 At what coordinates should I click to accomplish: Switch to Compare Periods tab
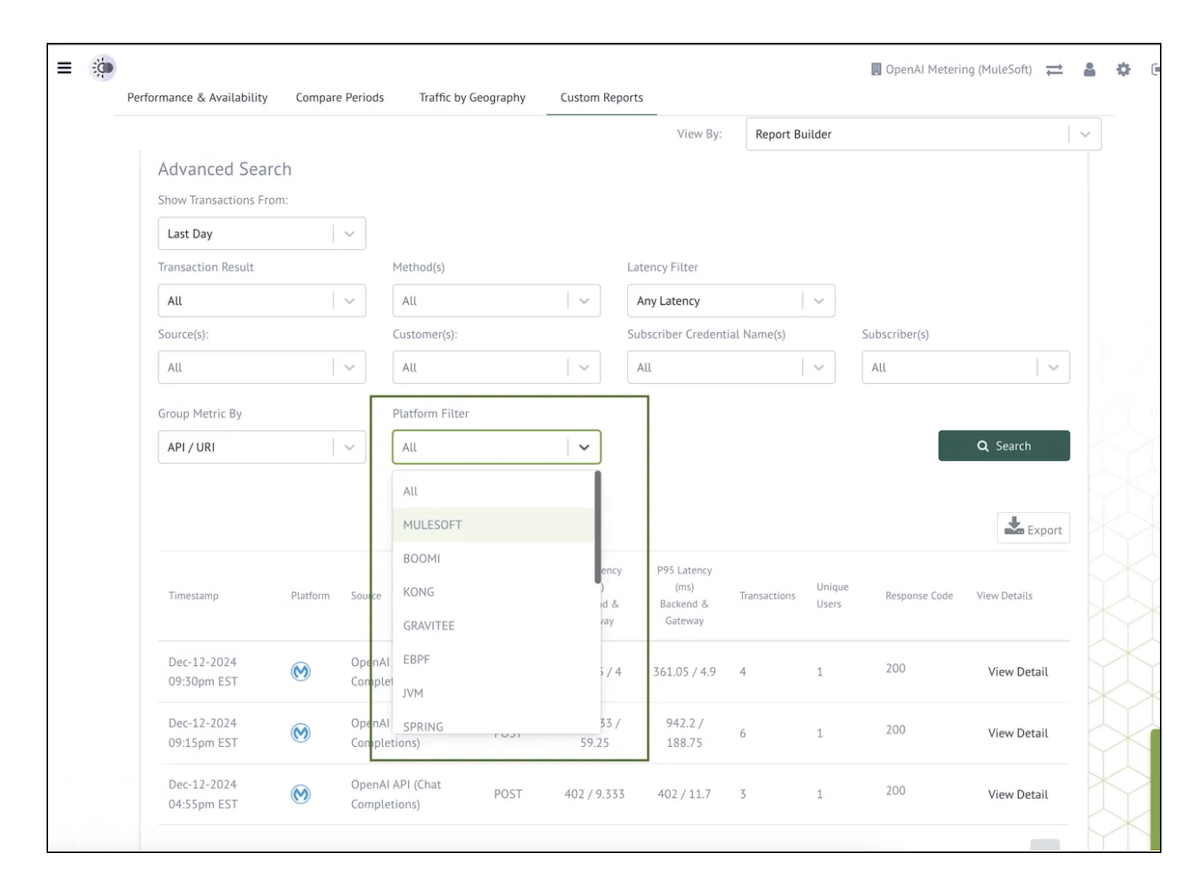[x=340, y=98]
